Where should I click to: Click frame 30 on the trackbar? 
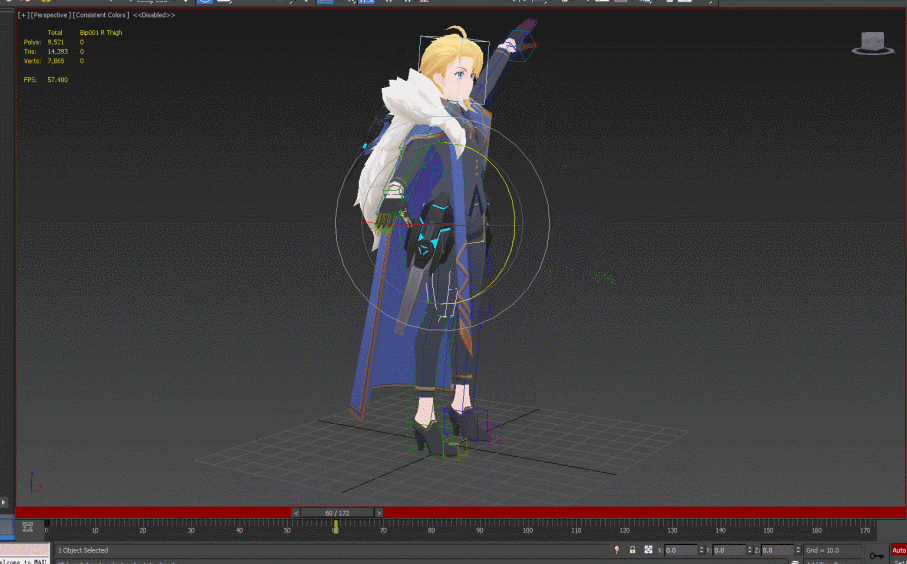click(x=191, y=530)
